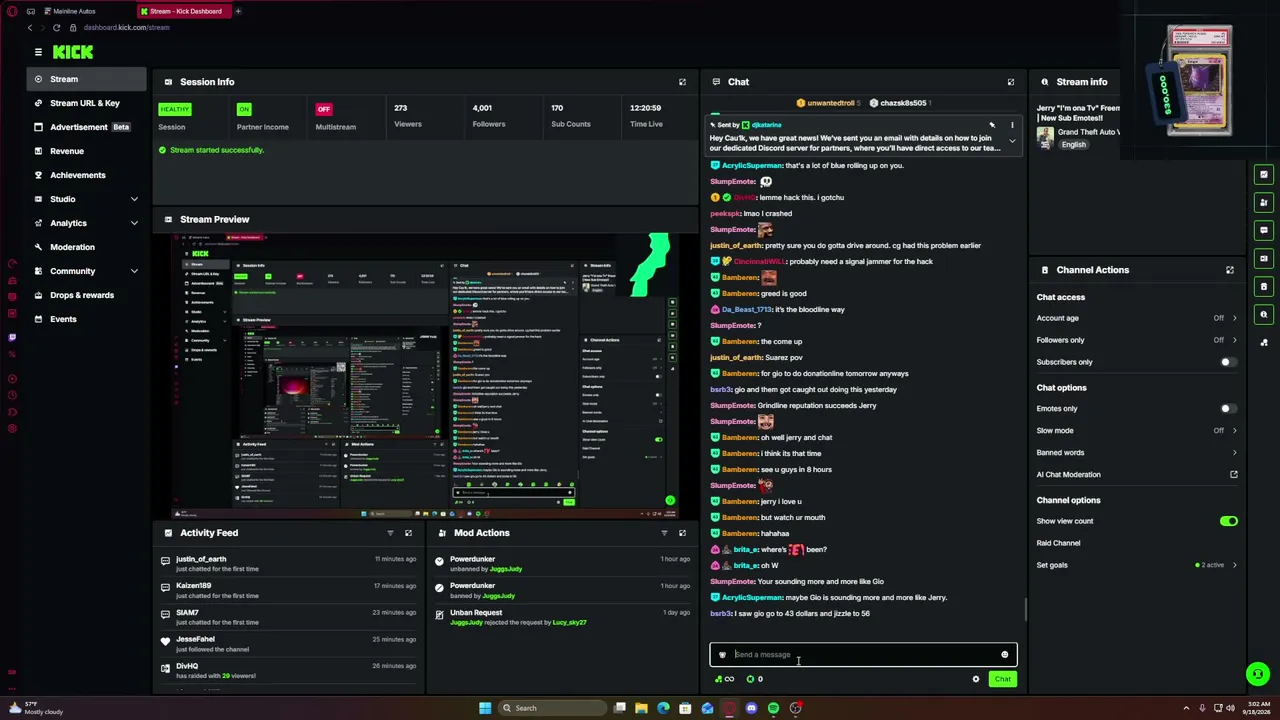Viewport: 1280px width, 720px height.
Task: Click the Windows taskbar Search box
Action: (x=551, y=708)
